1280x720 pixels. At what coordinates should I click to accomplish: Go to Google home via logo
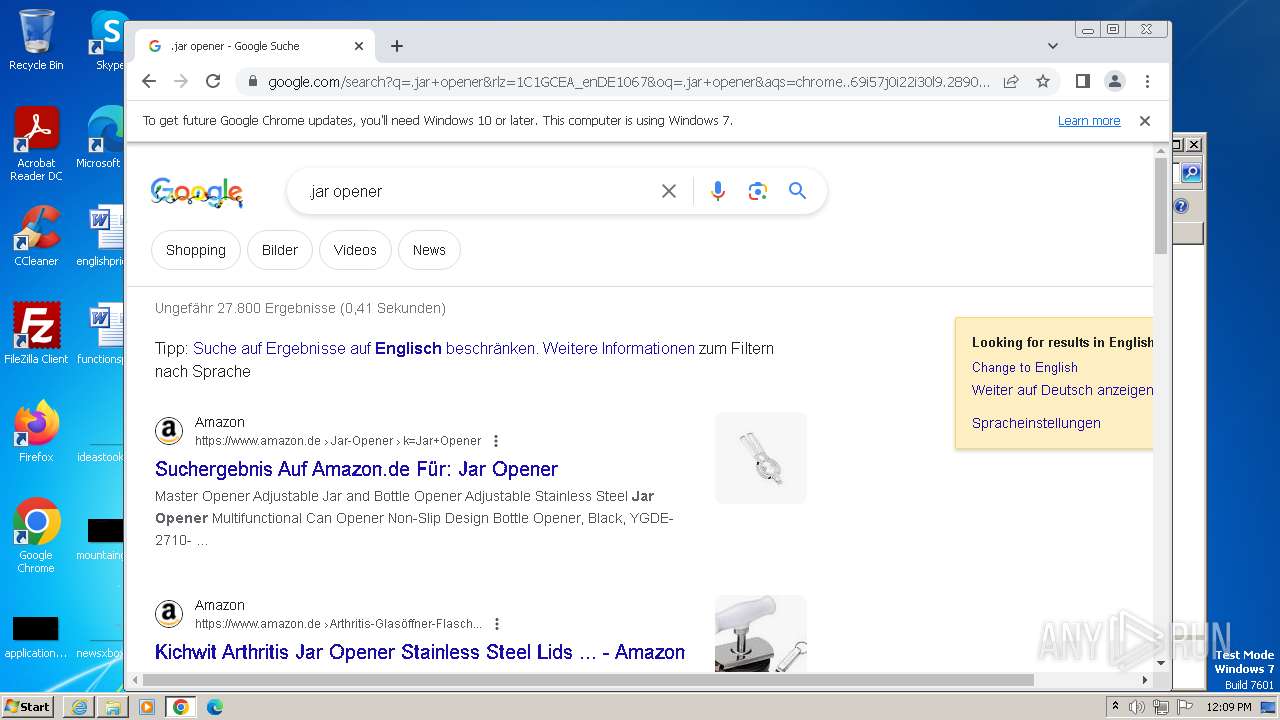[197, 192]
